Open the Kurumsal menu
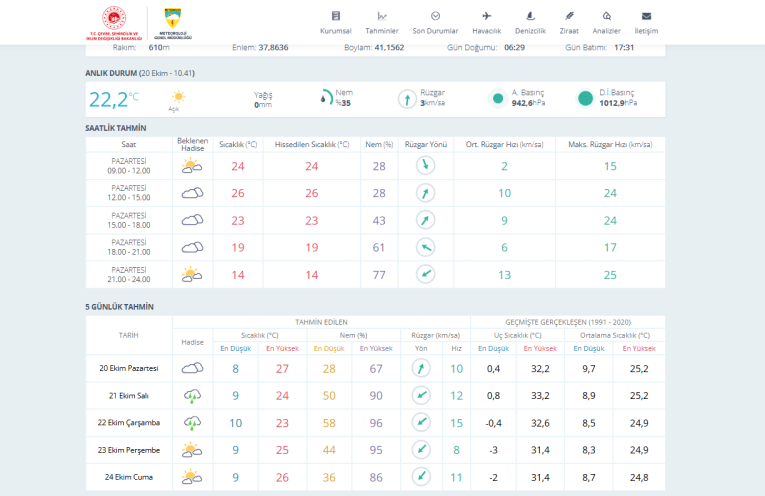This screenshot has height=496, width=765. coord(335,21)
